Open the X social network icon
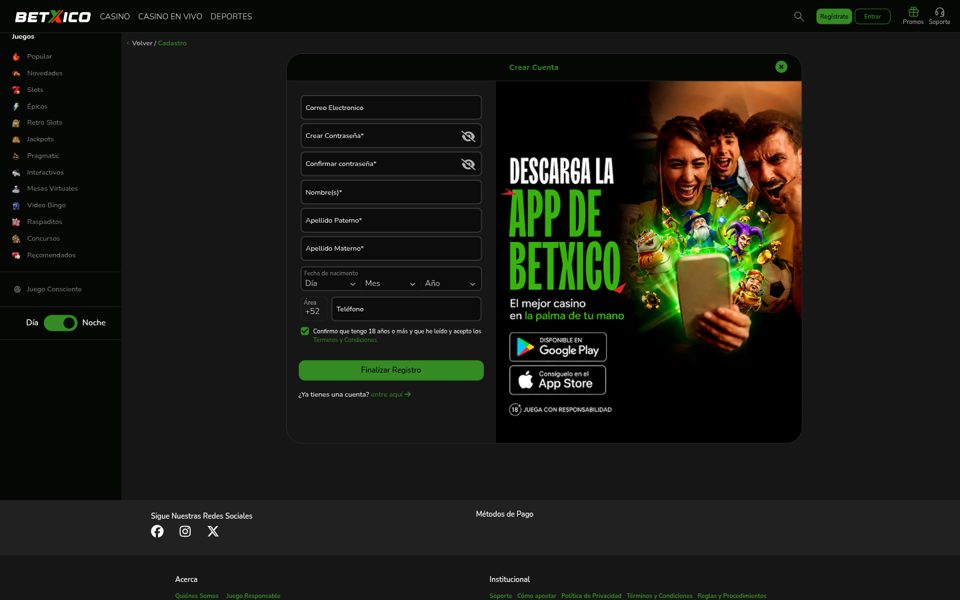 pos(213,531)
